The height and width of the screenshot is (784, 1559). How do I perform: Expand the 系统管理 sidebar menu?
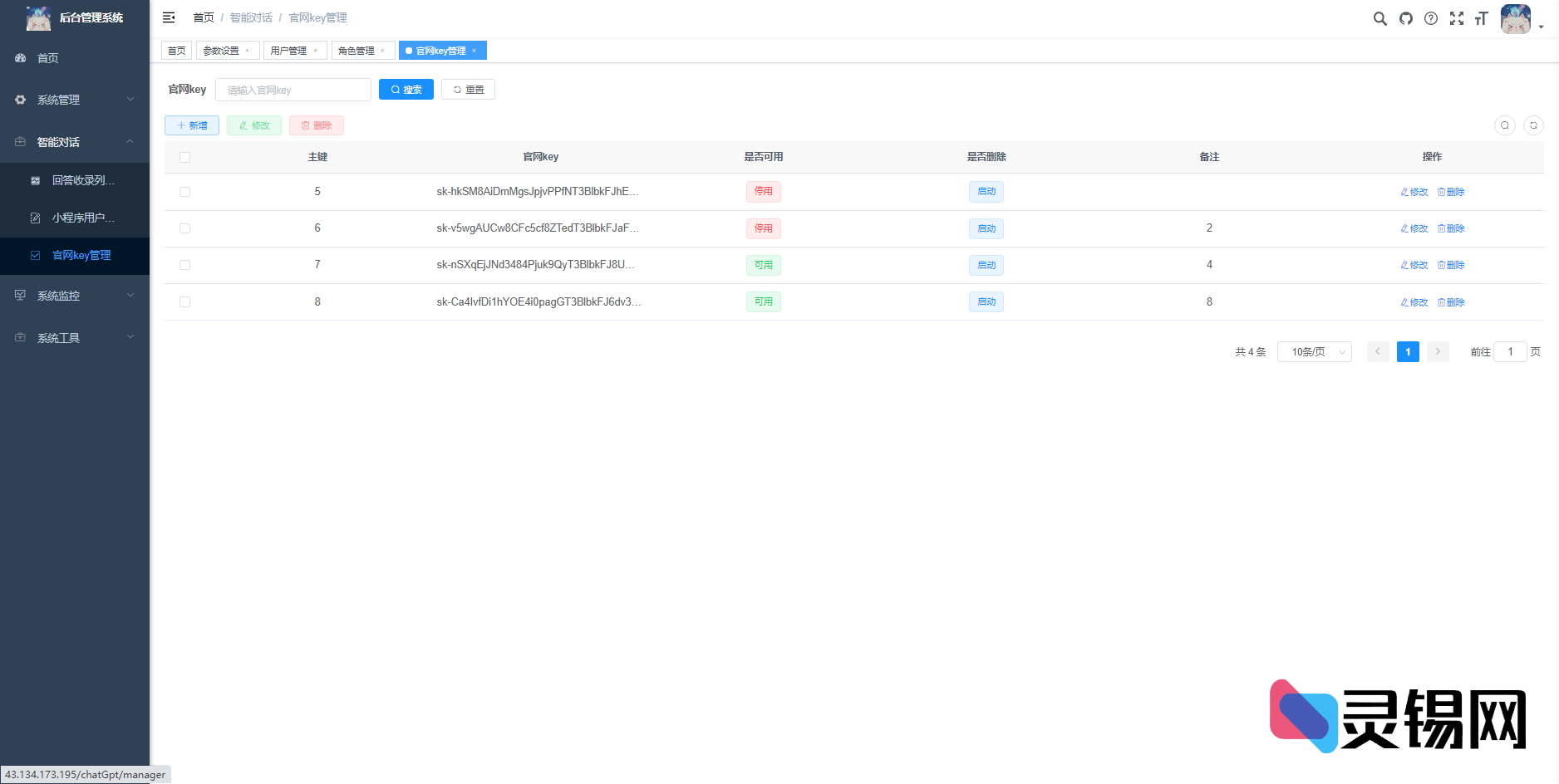[x=75, y=100]
